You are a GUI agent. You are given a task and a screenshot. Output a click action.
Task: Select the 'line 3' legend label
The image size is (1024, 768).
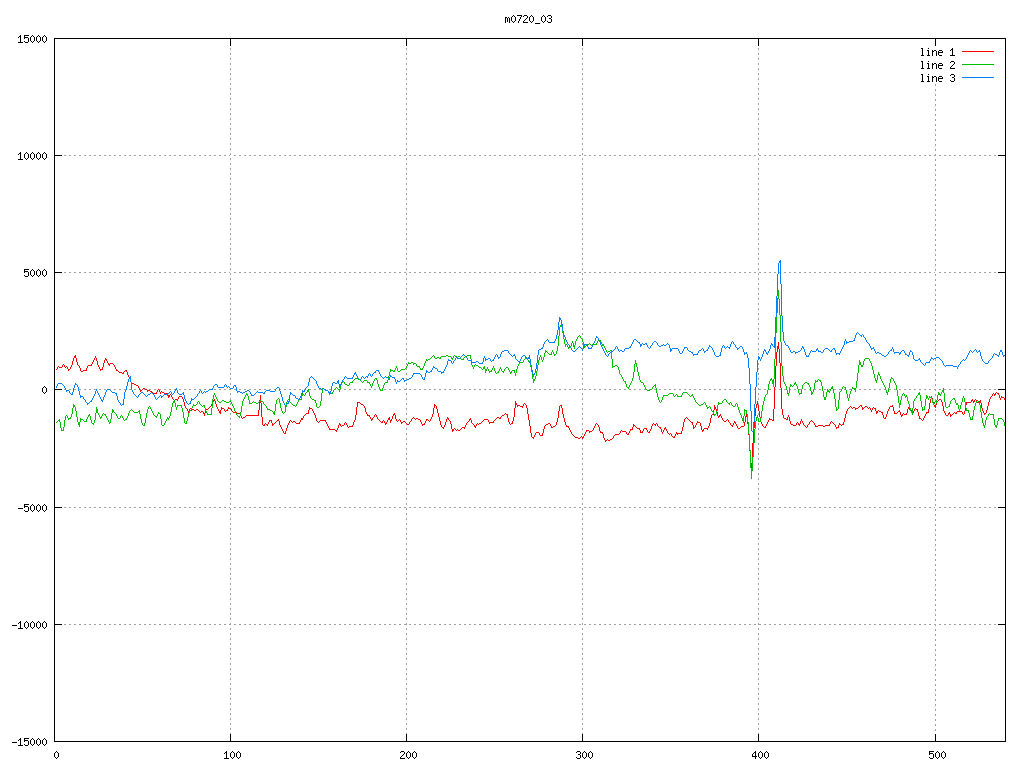point(937,78)
